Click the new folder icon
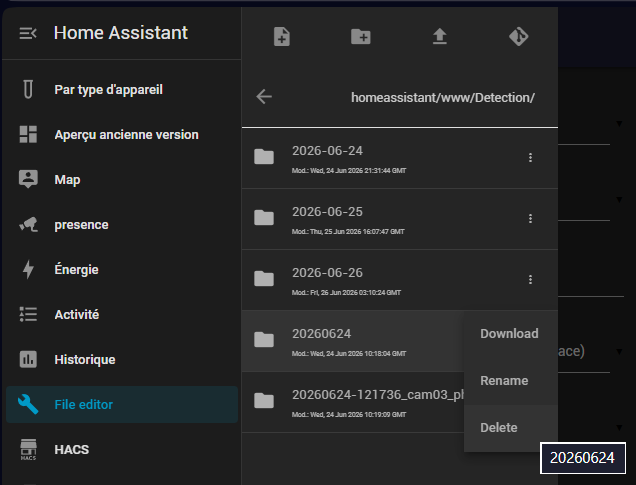 [361, 36]
